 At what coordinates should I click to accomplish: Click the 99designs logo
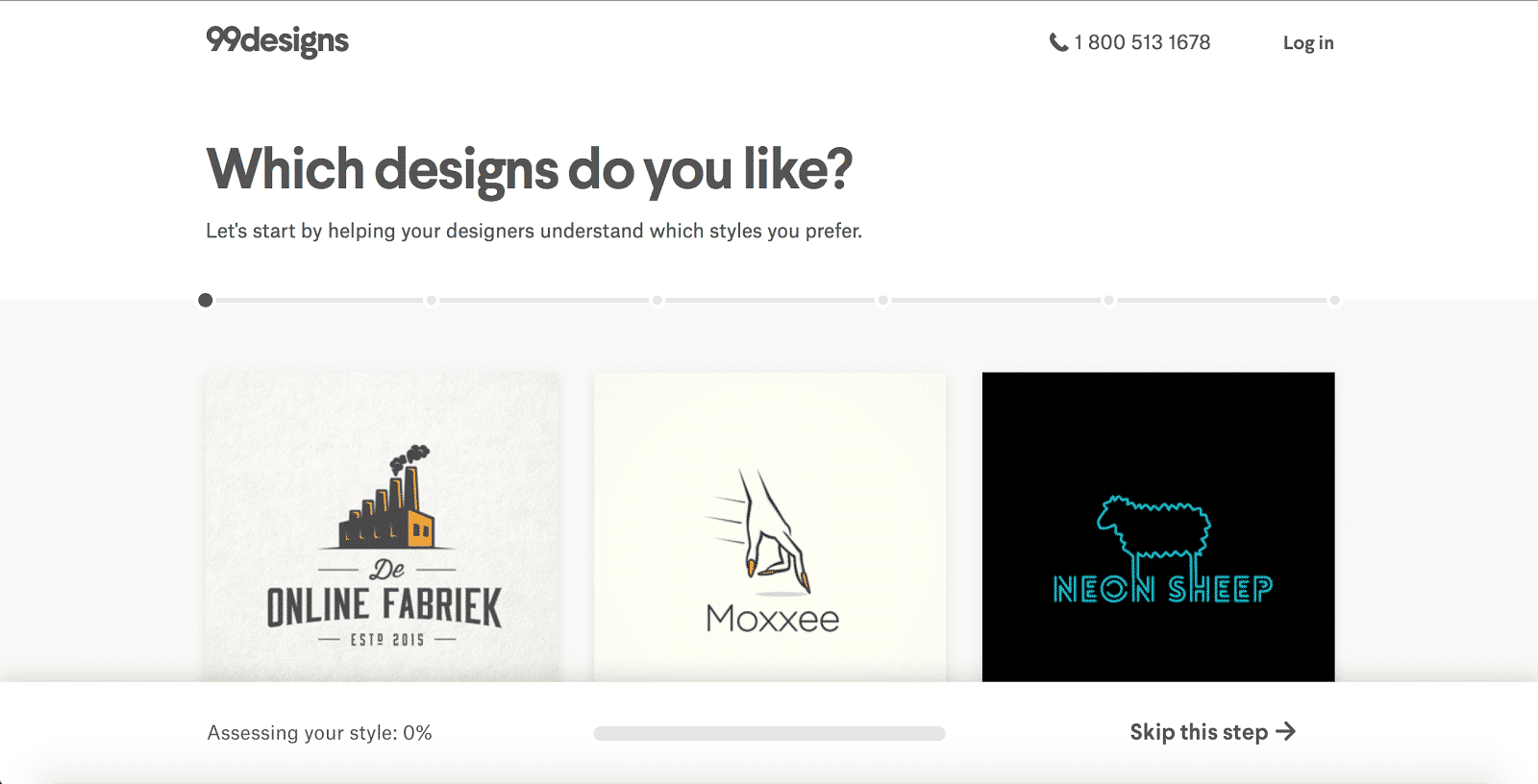[x=277, y=40]
